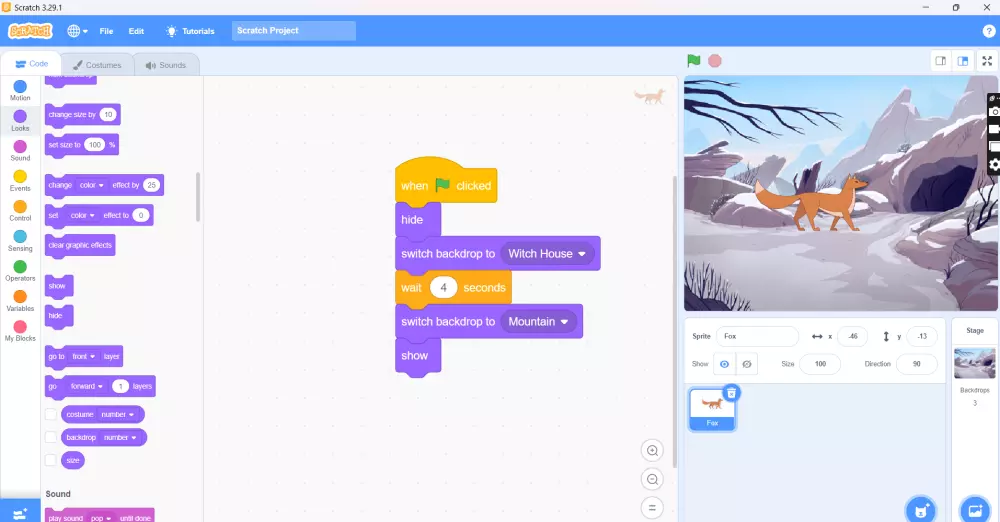1000x522 pixels.
Task: Open number dropdown in costume block
Action: (x=117, y=414)
